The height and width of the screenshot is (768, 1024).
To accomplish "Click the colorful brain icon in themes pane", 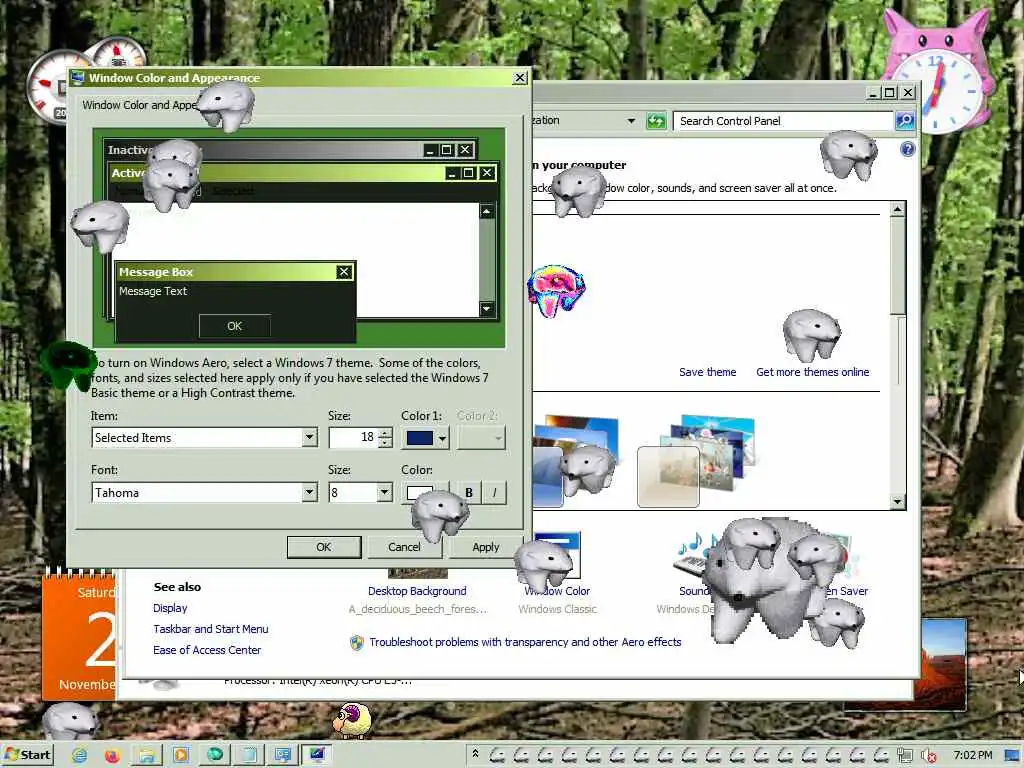I will point(556,290).
